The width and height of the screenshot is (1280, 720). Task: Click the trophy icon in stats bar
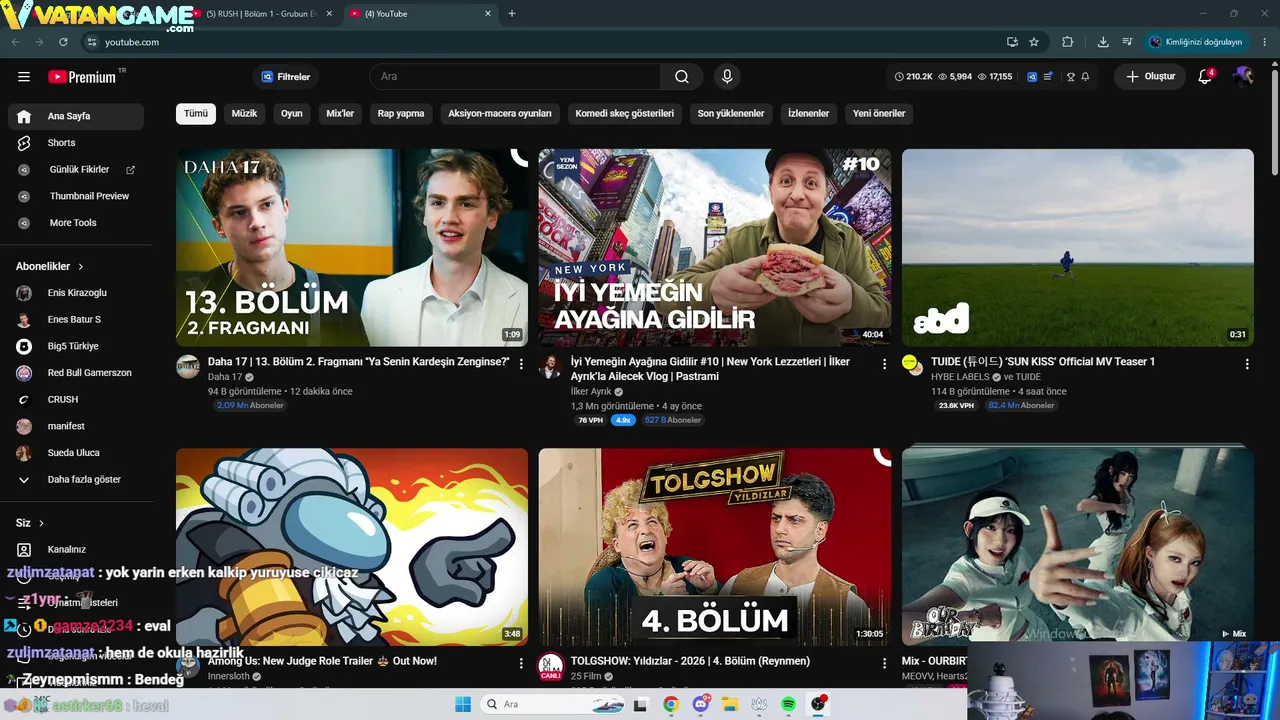[1071, 77]
